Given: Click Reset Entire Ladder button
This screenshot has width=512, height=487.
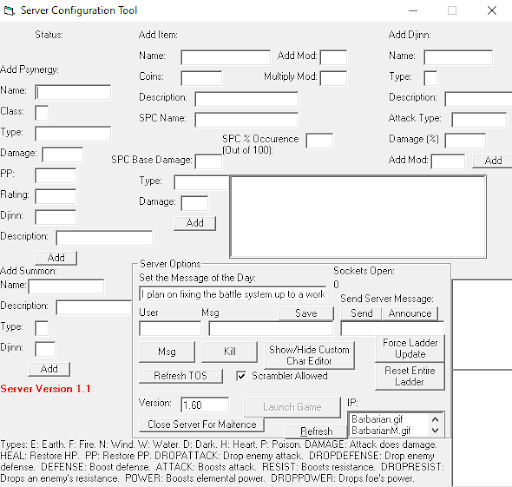Looking at the screenshot, I should [410, 376].
